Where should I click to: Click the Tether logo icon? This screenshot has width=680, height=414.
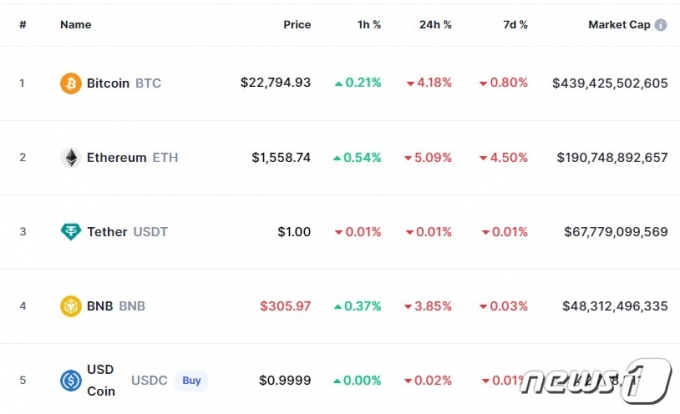(71, 231)
